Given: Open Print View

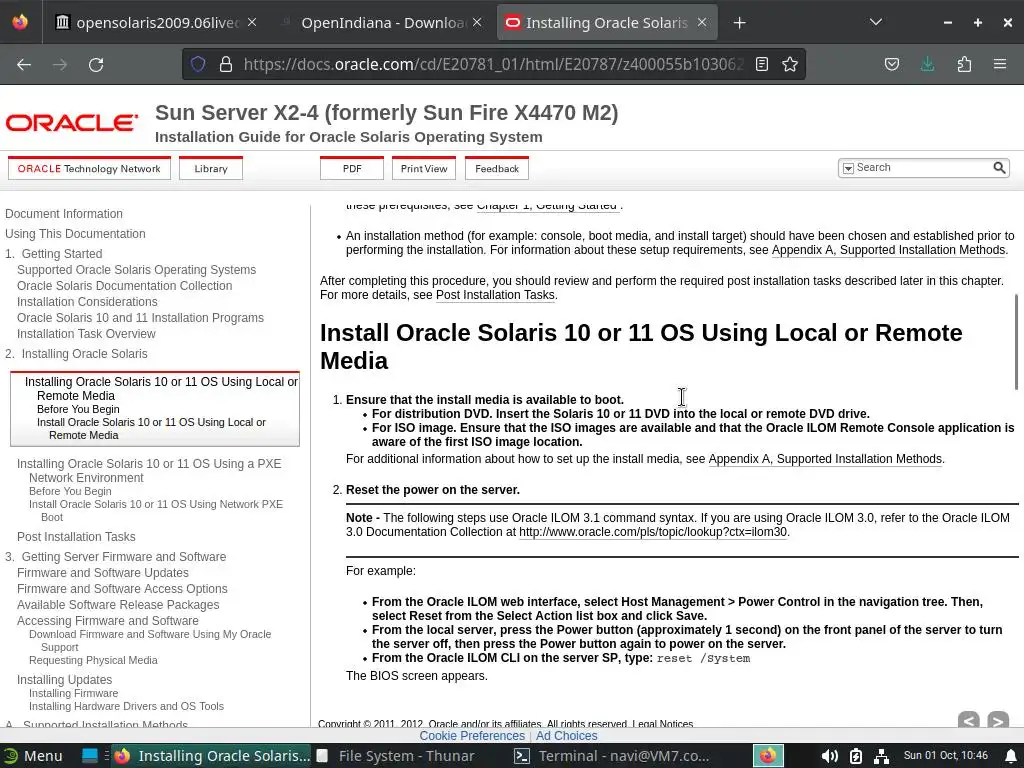Looking at the screenshot, I should click(424, 168).
